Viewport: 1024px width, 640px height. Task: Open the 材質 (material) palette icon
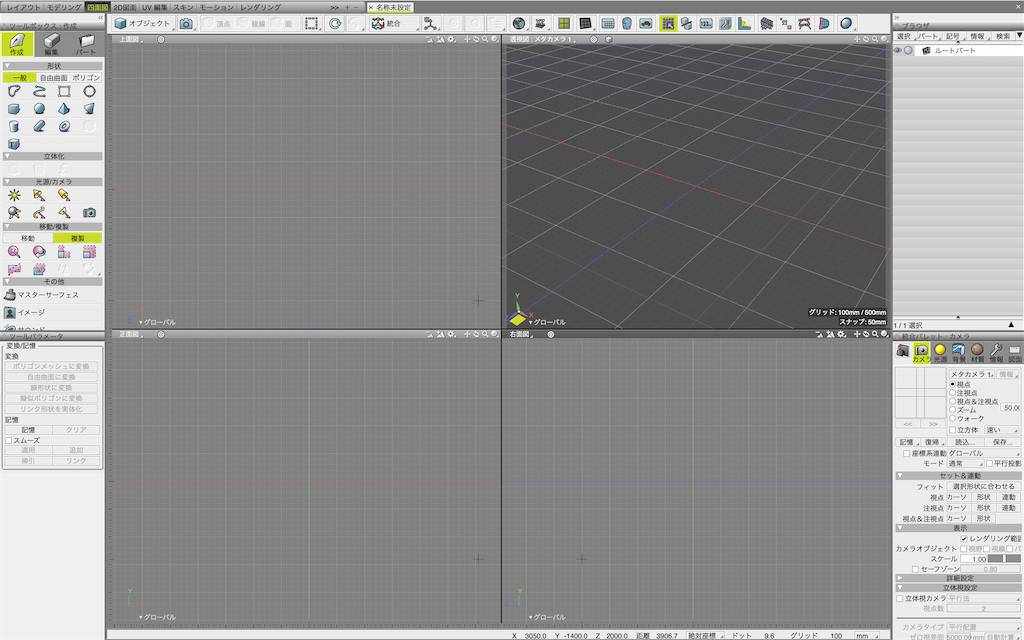[978, 353]
